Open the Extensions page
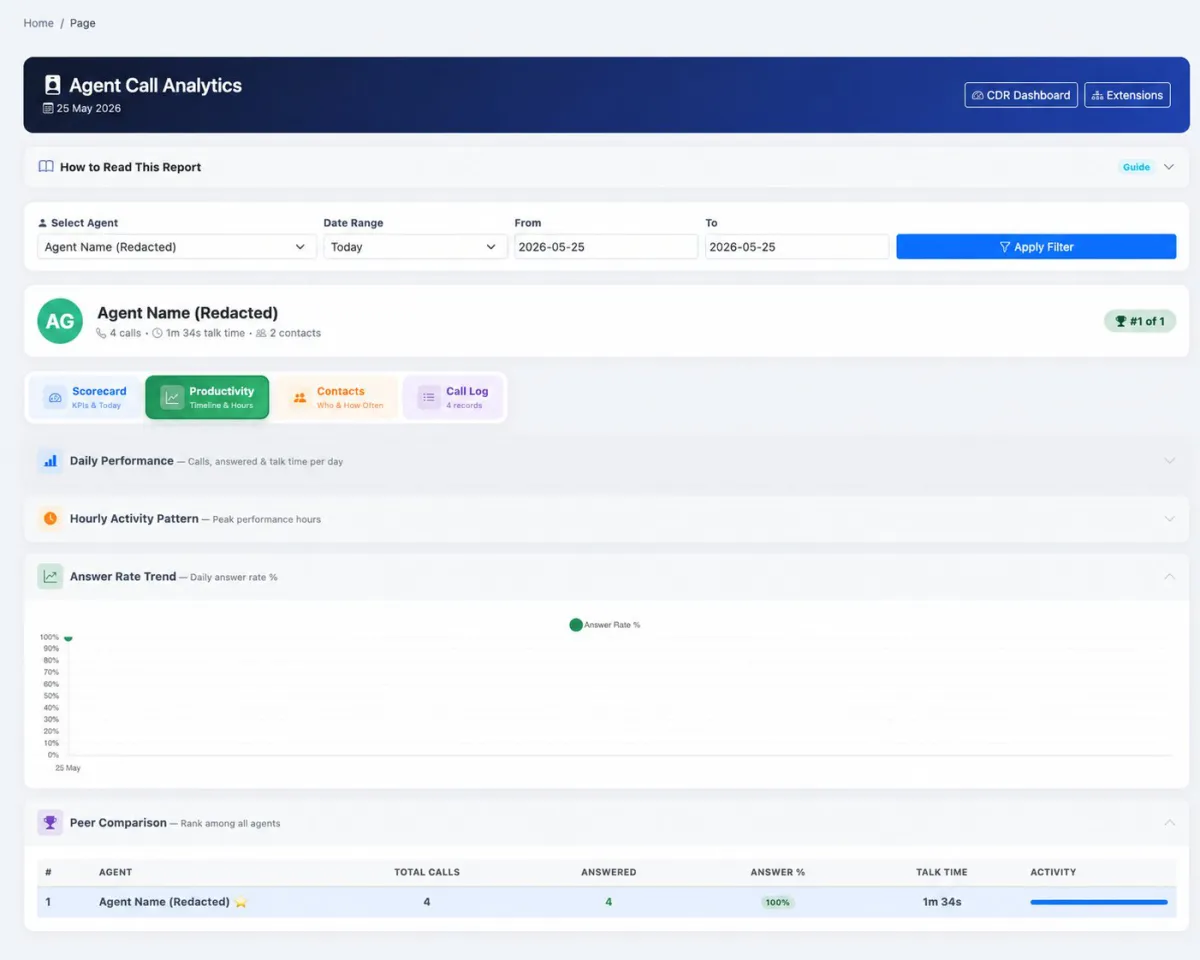The width and height of the screenshot is (1200, 960). (x=1127, y=95)
